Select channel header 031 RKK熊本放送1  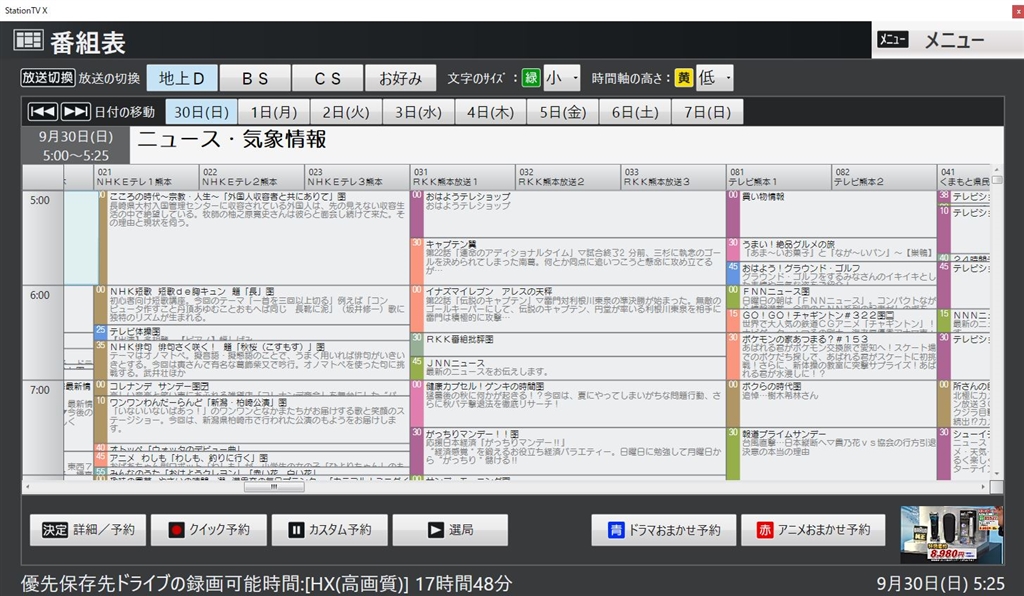pos(463,177)
